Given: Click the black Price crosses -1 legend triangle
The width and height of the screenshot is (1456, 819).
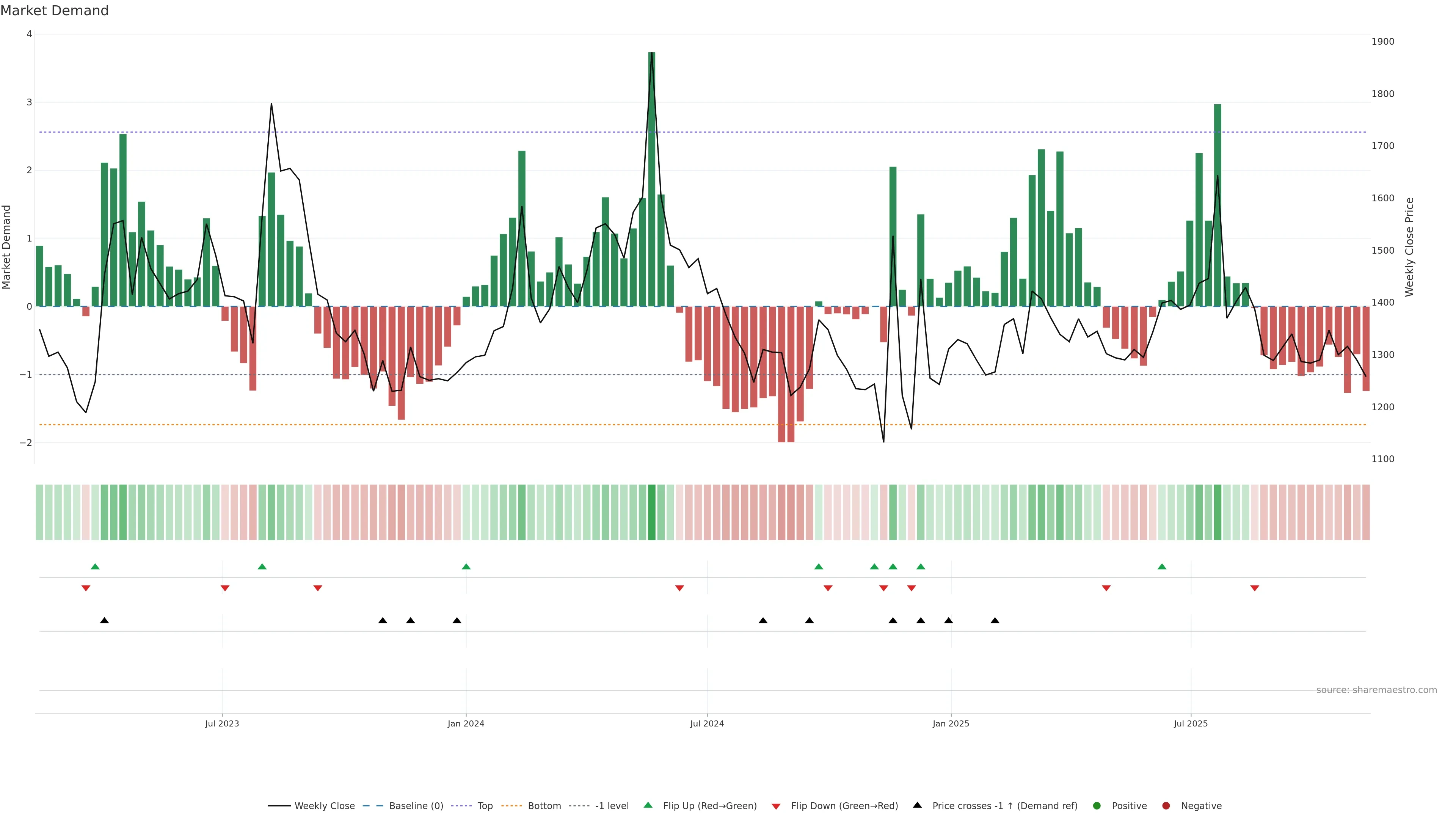Looking at the screenshot, I should 917,805.
